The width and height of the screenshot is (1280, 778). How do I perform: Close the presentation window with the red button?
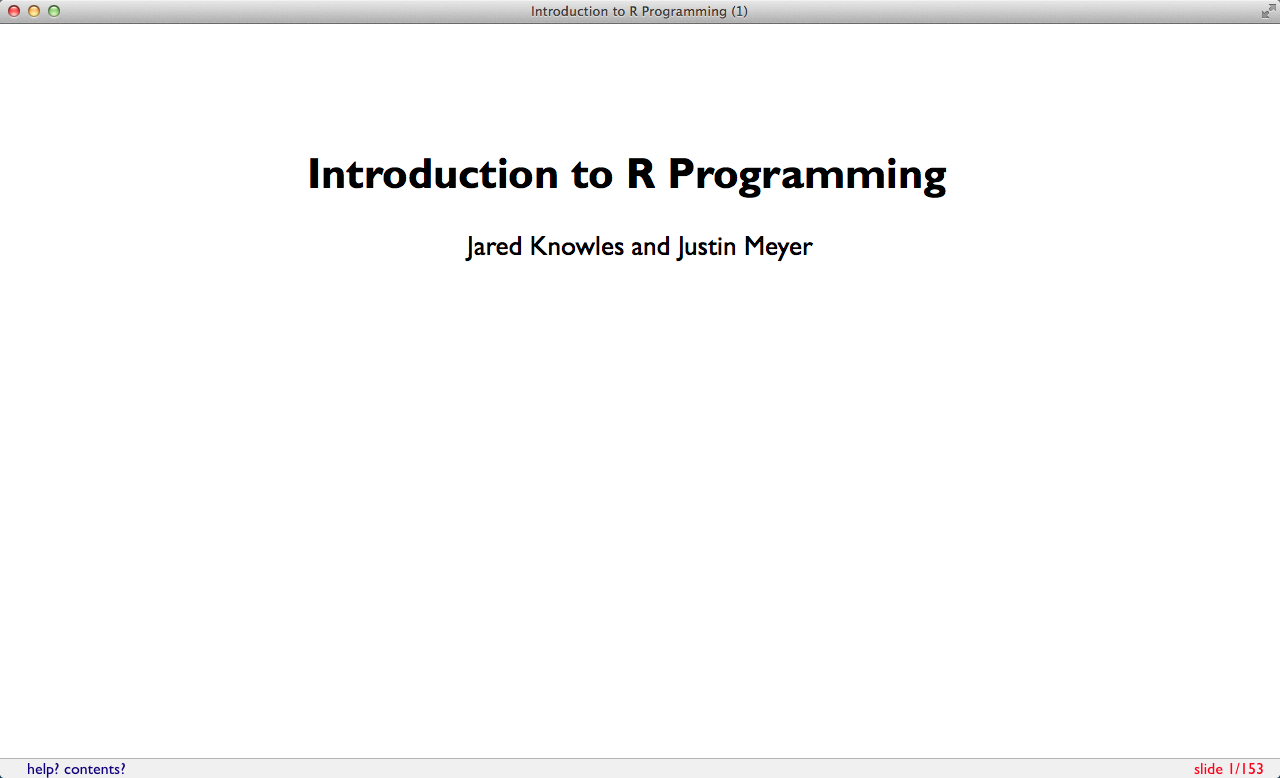pos(14,11)
